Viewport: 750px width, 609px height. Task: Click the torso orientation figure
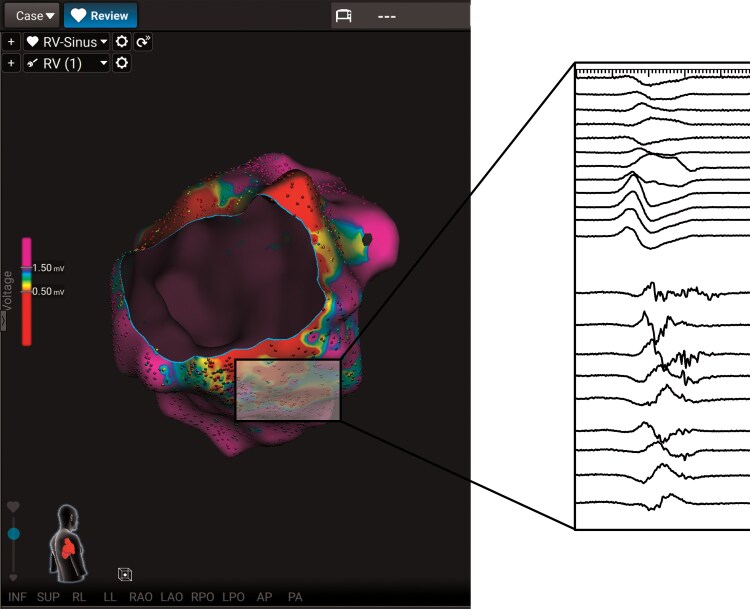pos(68,543)
